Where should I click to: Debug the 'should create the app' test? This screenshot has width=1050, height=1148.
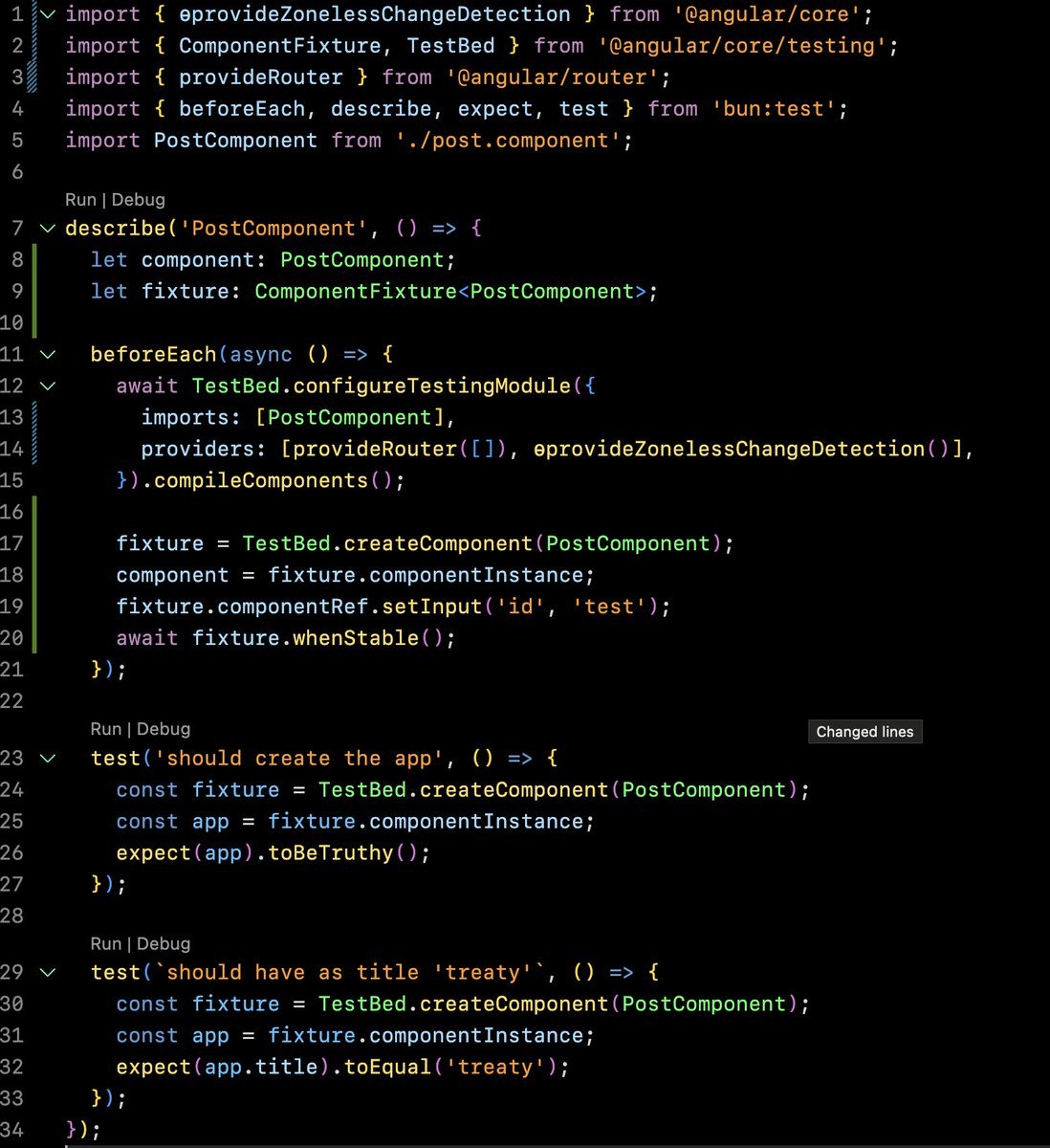[164, 729]
